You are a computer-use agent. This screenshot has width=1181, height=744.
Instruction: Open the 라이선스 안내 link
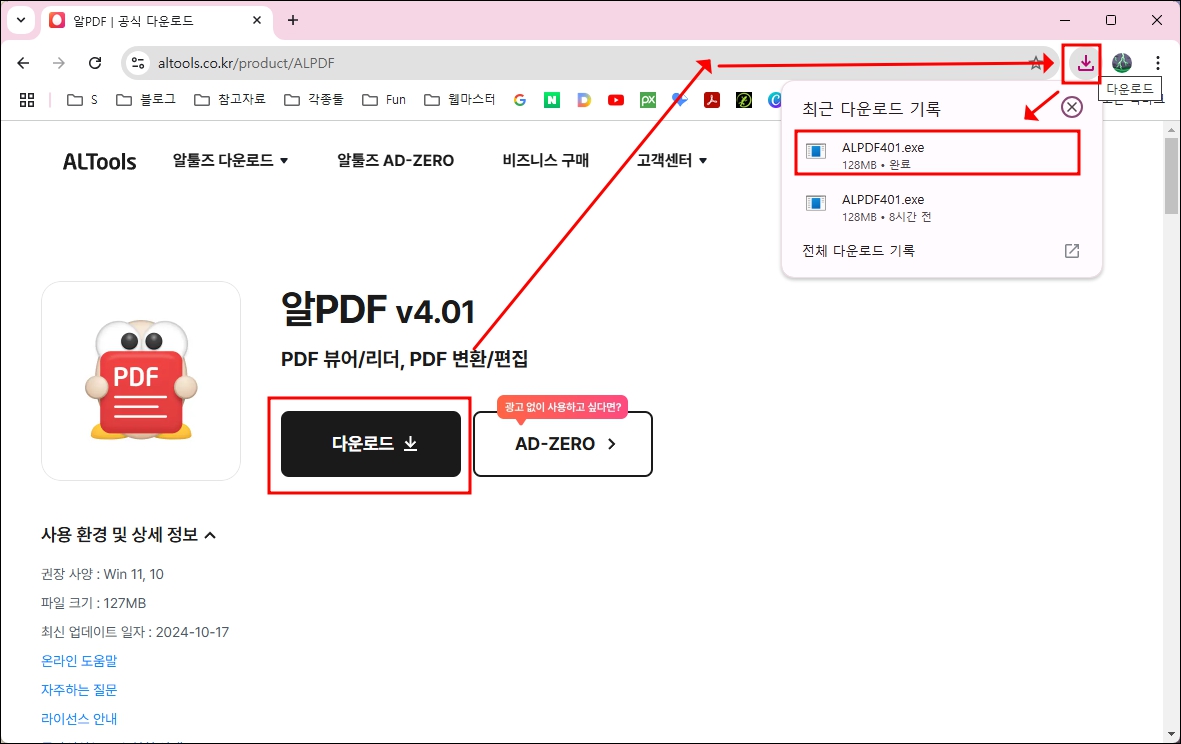[79, 718]
